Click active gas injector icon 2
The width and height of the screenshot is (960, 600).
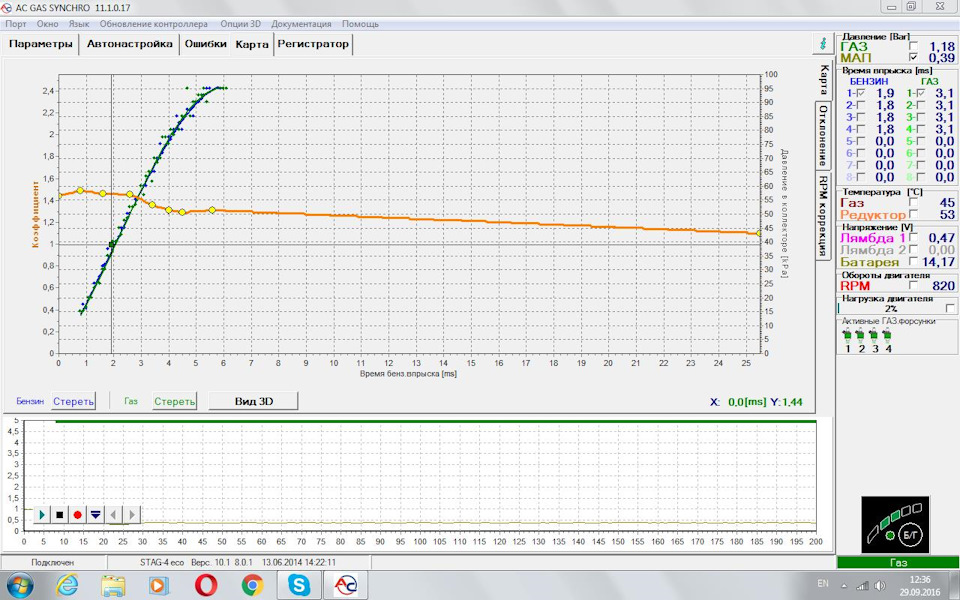pyautogui.click(x=861, y=336)
